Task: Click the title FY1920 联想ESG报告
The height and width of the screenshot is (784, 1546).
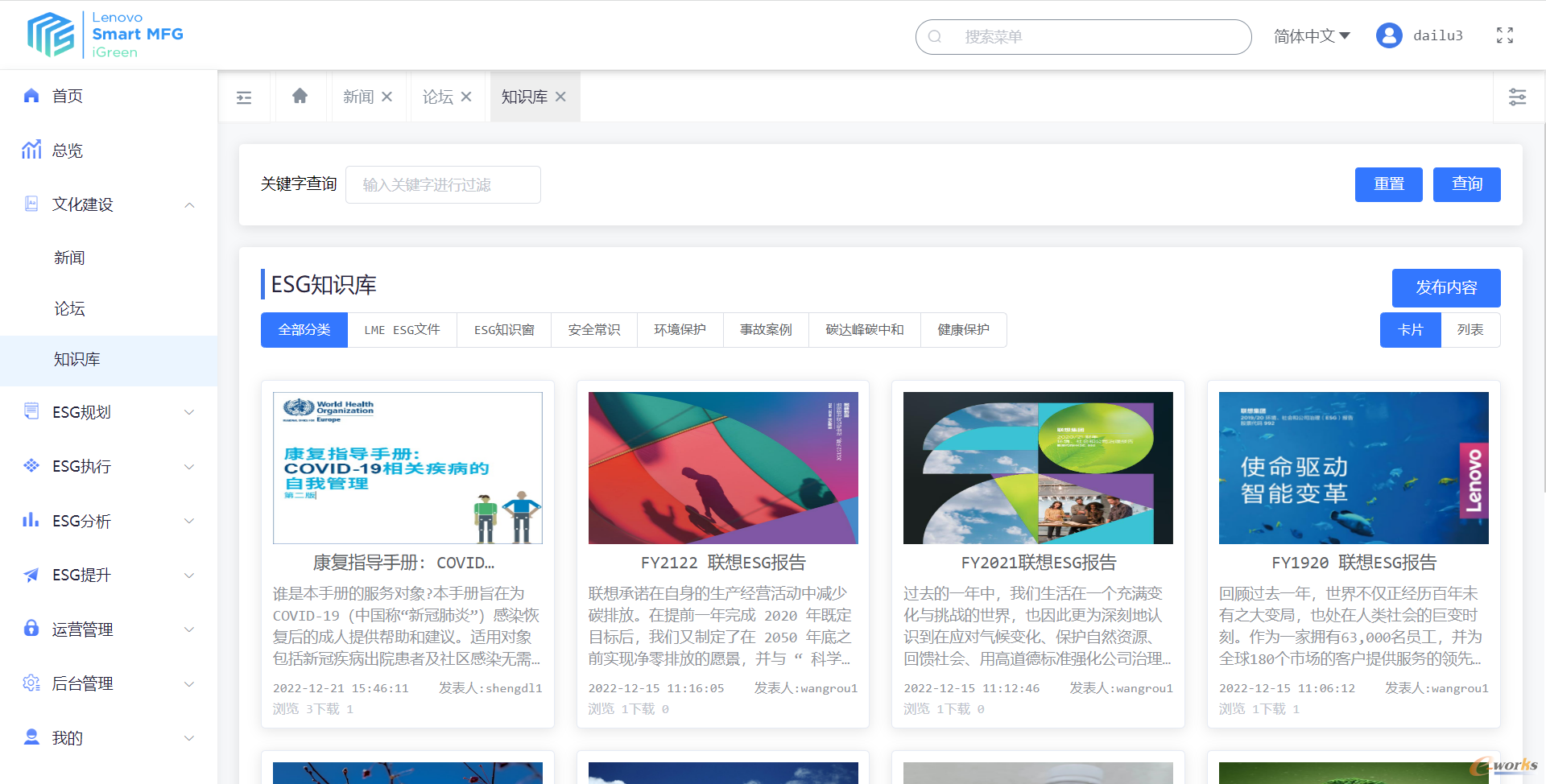Action: [1354, 563]
